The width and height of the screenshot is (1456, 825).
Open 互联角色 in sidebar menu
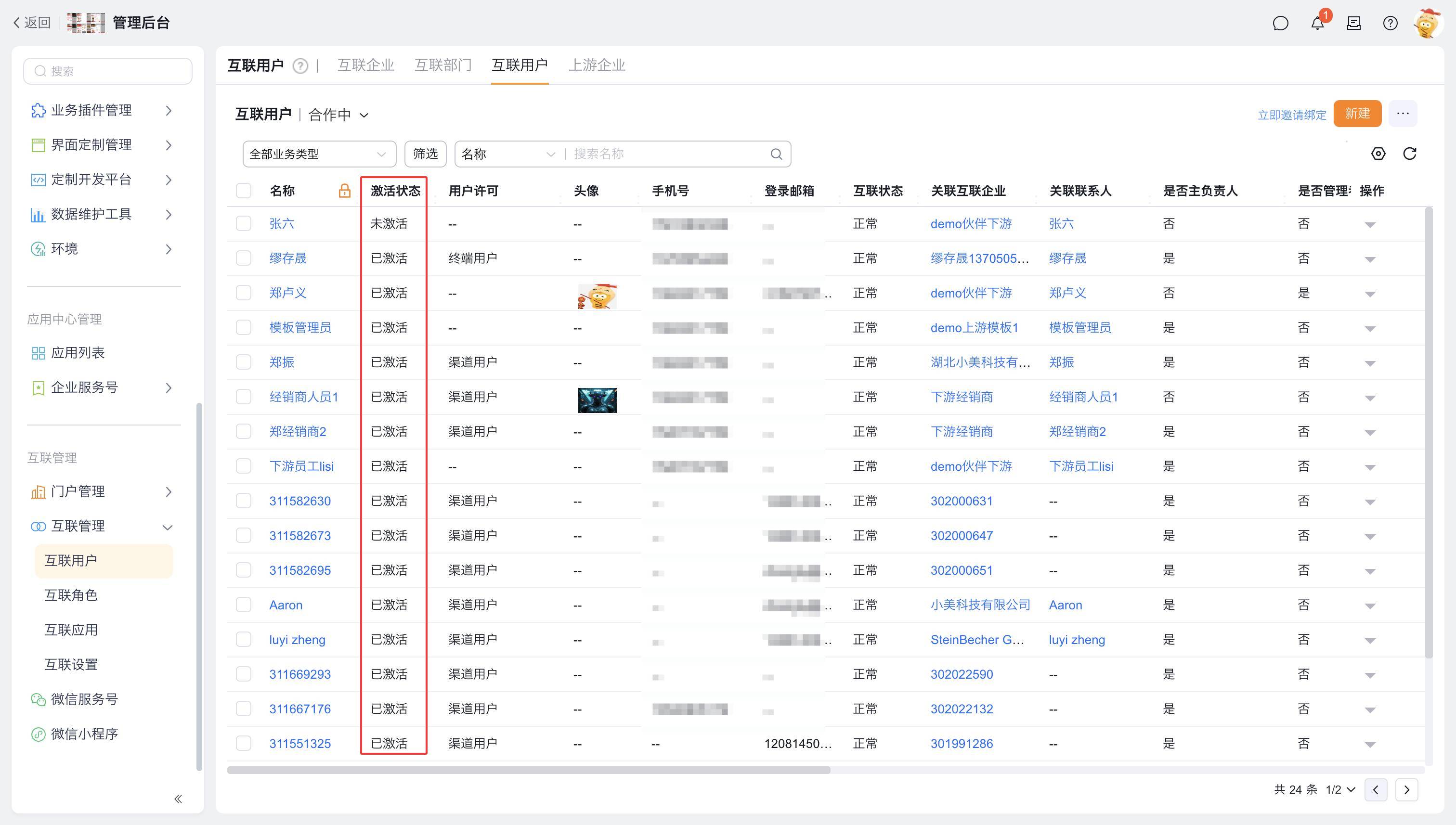pos(71,595)
